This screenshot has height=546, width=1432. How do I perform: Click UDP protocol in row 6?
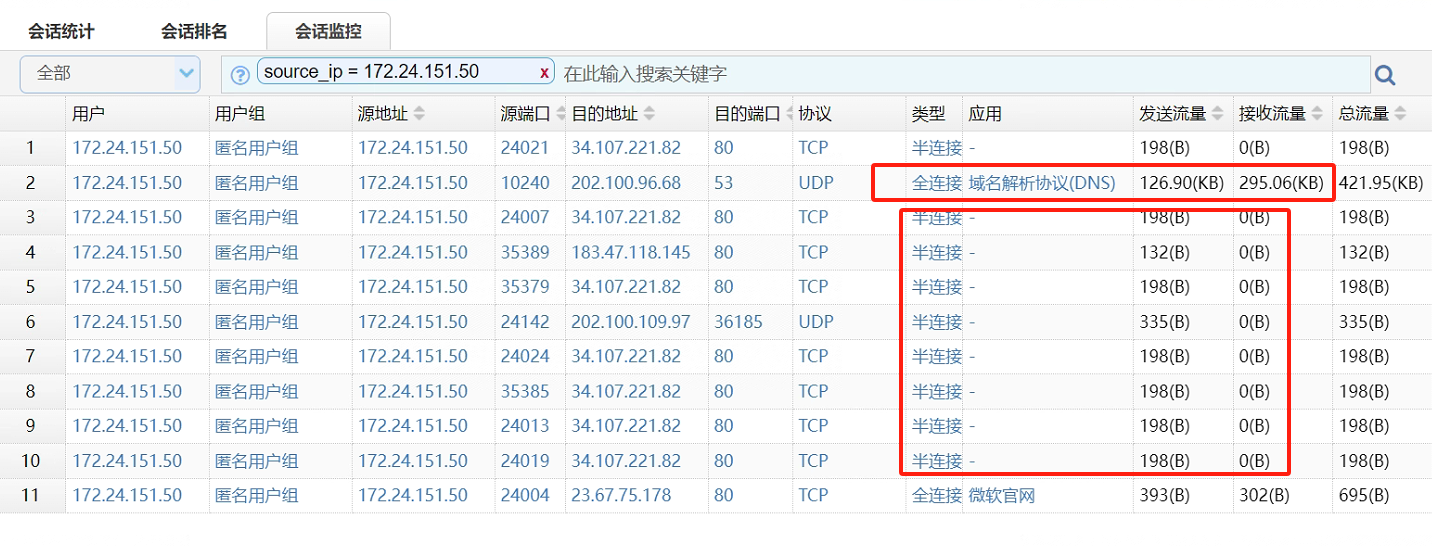[x=816, y=322]
